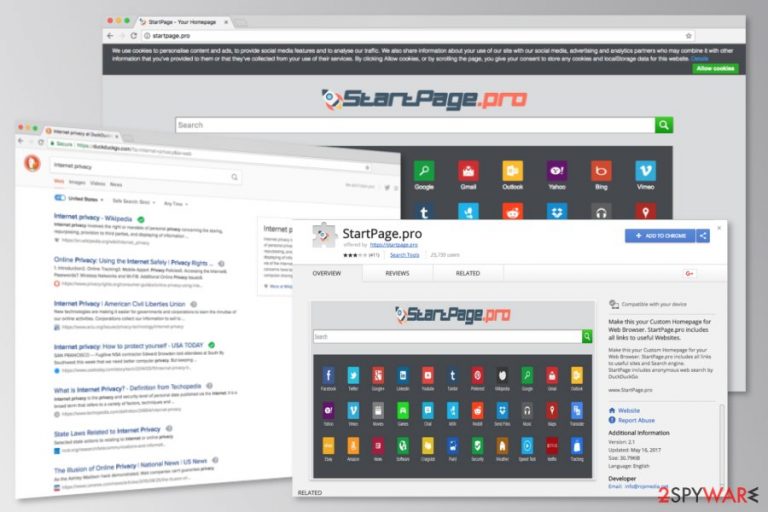Expand the United States region dropdown
The image size is (768, 512).
[x=86, y=199]
